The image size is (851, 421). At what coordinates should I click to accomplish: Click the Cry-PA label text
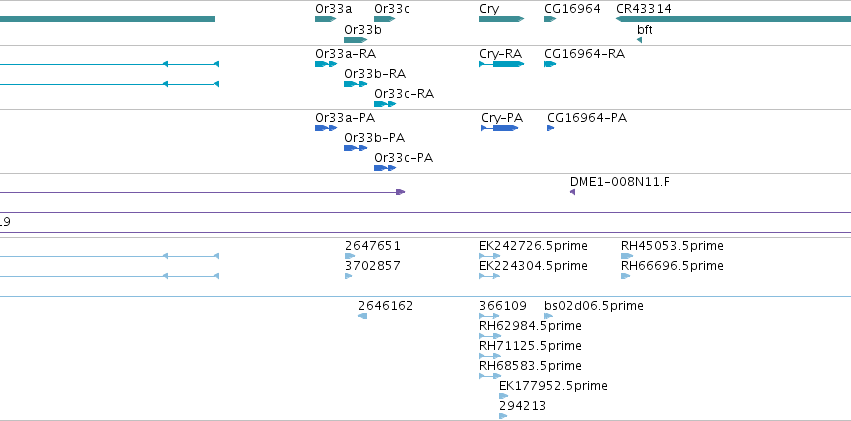tap(502, 118)
